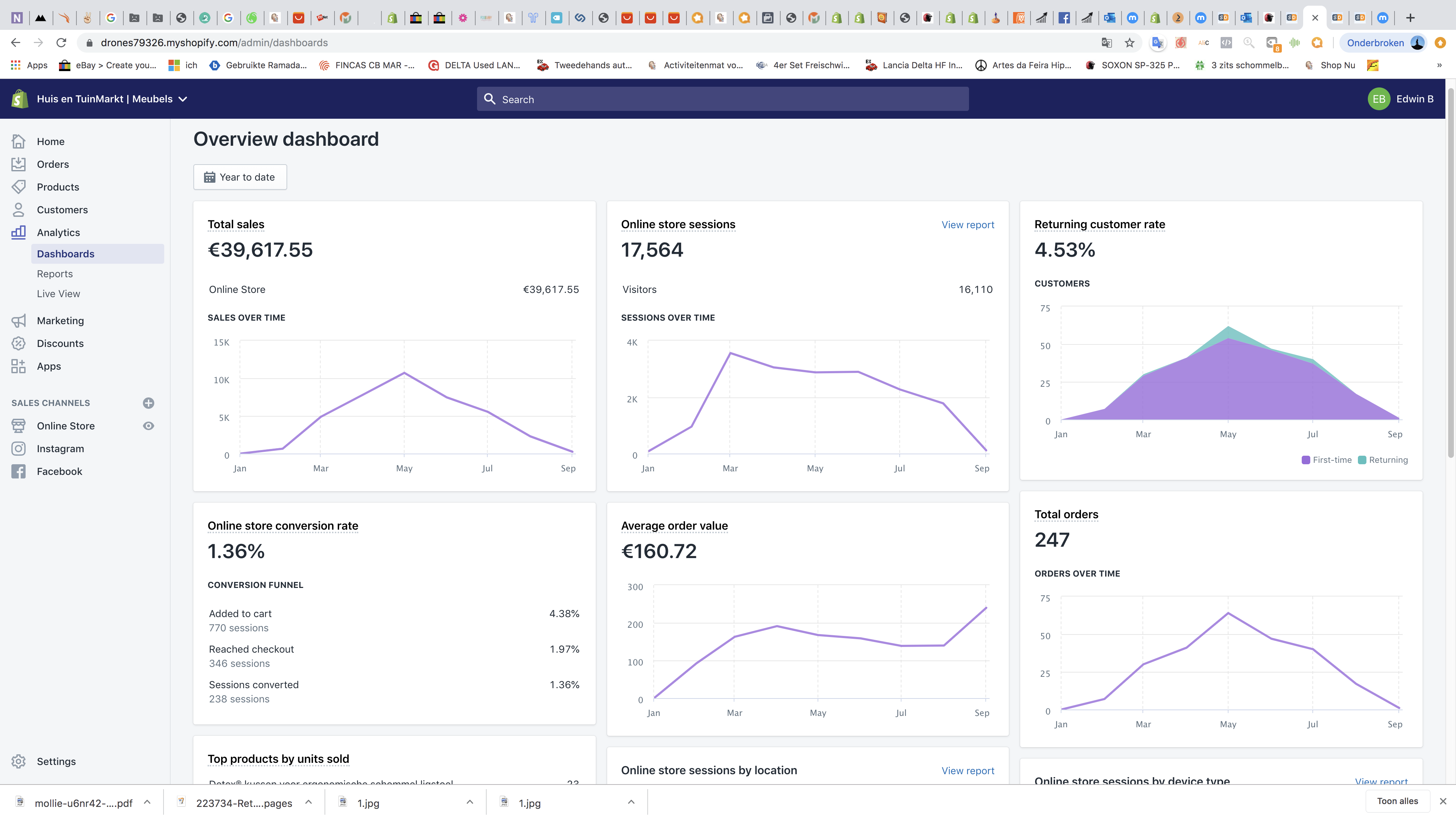Click the Returning teal legend swatch
Viewport: 1456px width, 819px height.
tap(1361, 460)
